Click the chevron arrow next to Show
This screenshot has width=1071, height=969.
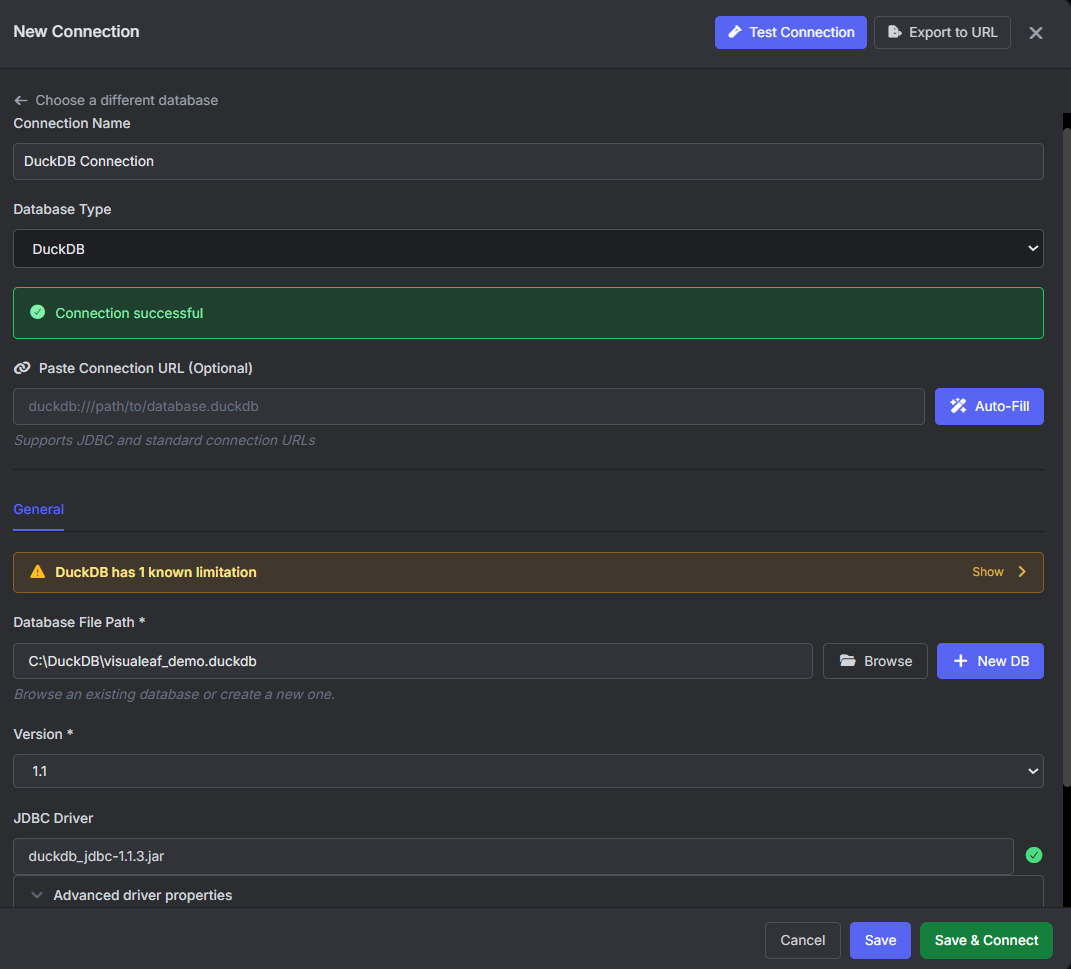pos(1022,572)
